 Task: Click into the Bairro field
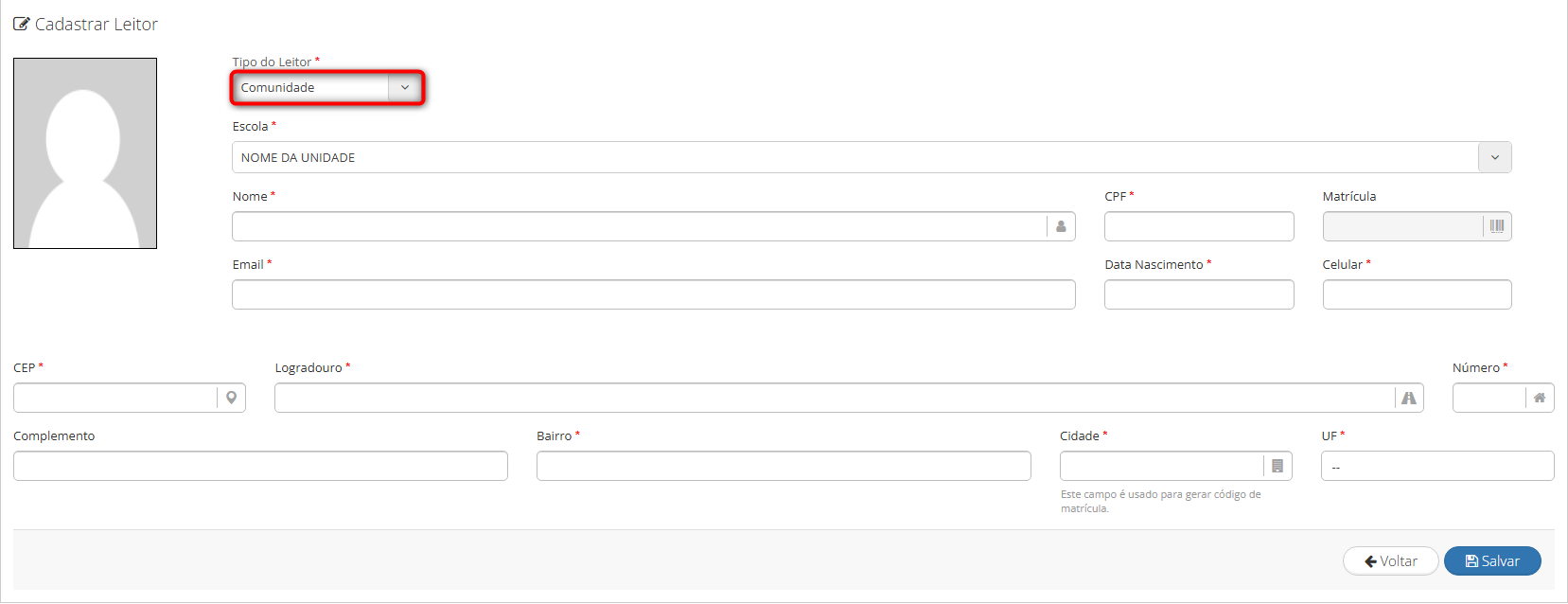(784, 466)
